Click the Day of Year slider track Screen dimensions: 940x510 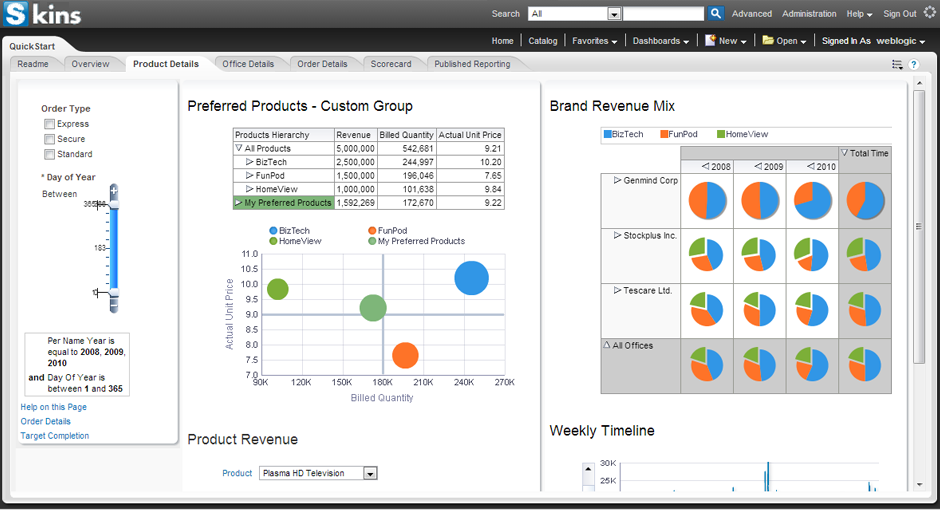click(x=114, y=248)
